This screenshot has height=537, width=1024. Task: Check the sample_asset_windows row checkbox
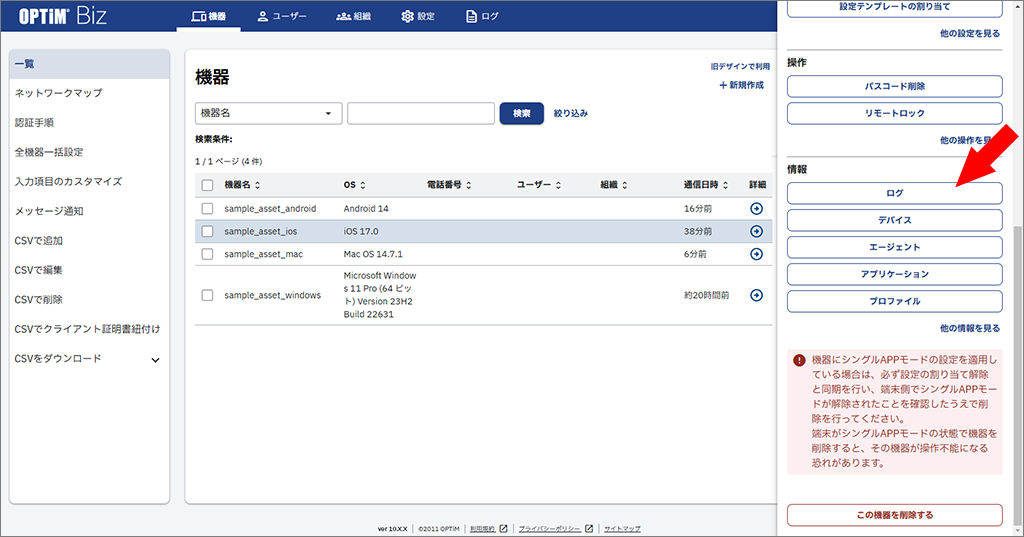tap(208, 295)
